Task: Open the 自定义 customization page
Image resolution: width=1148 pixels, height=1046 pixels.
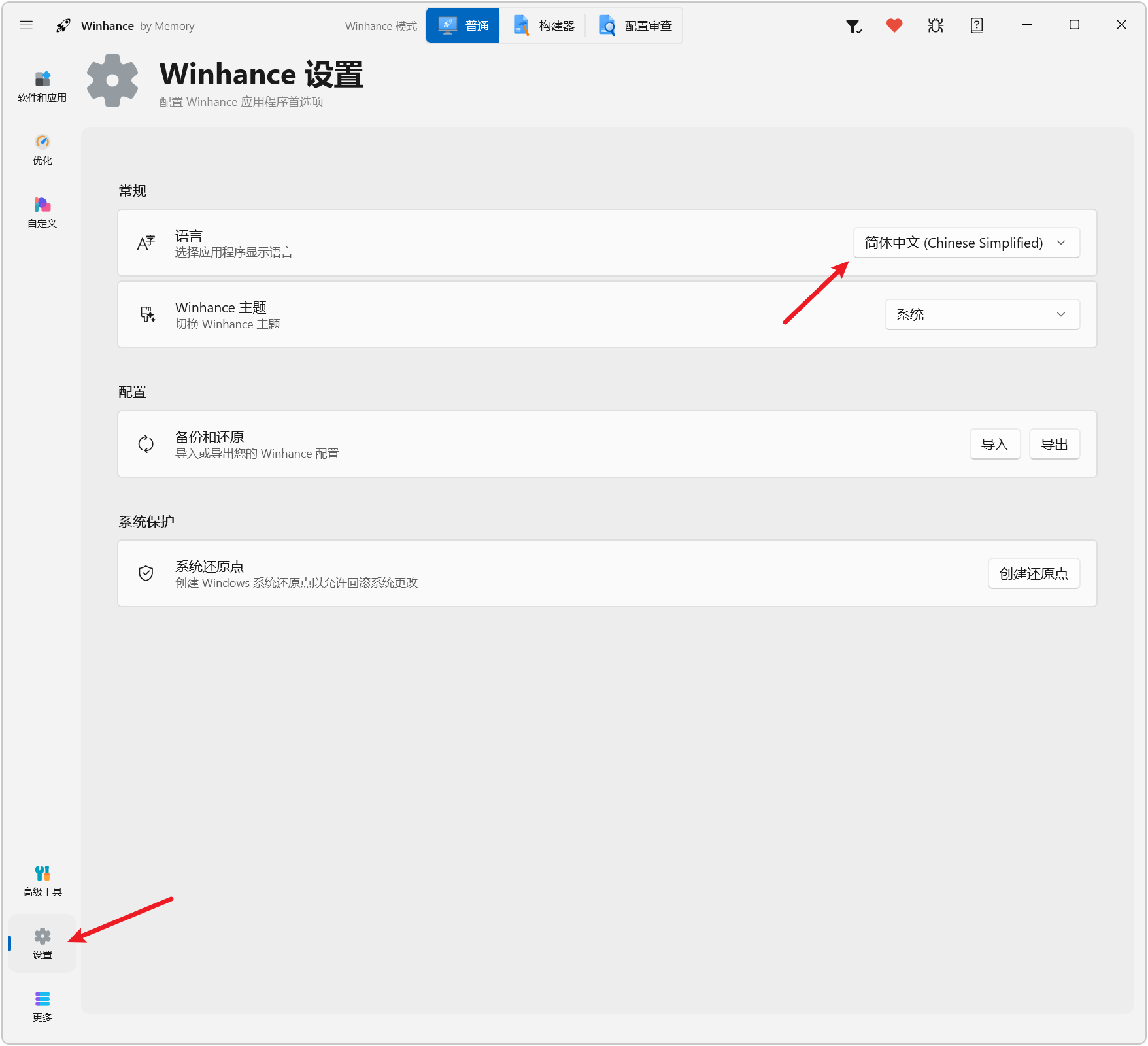Action: coord(42,212)
